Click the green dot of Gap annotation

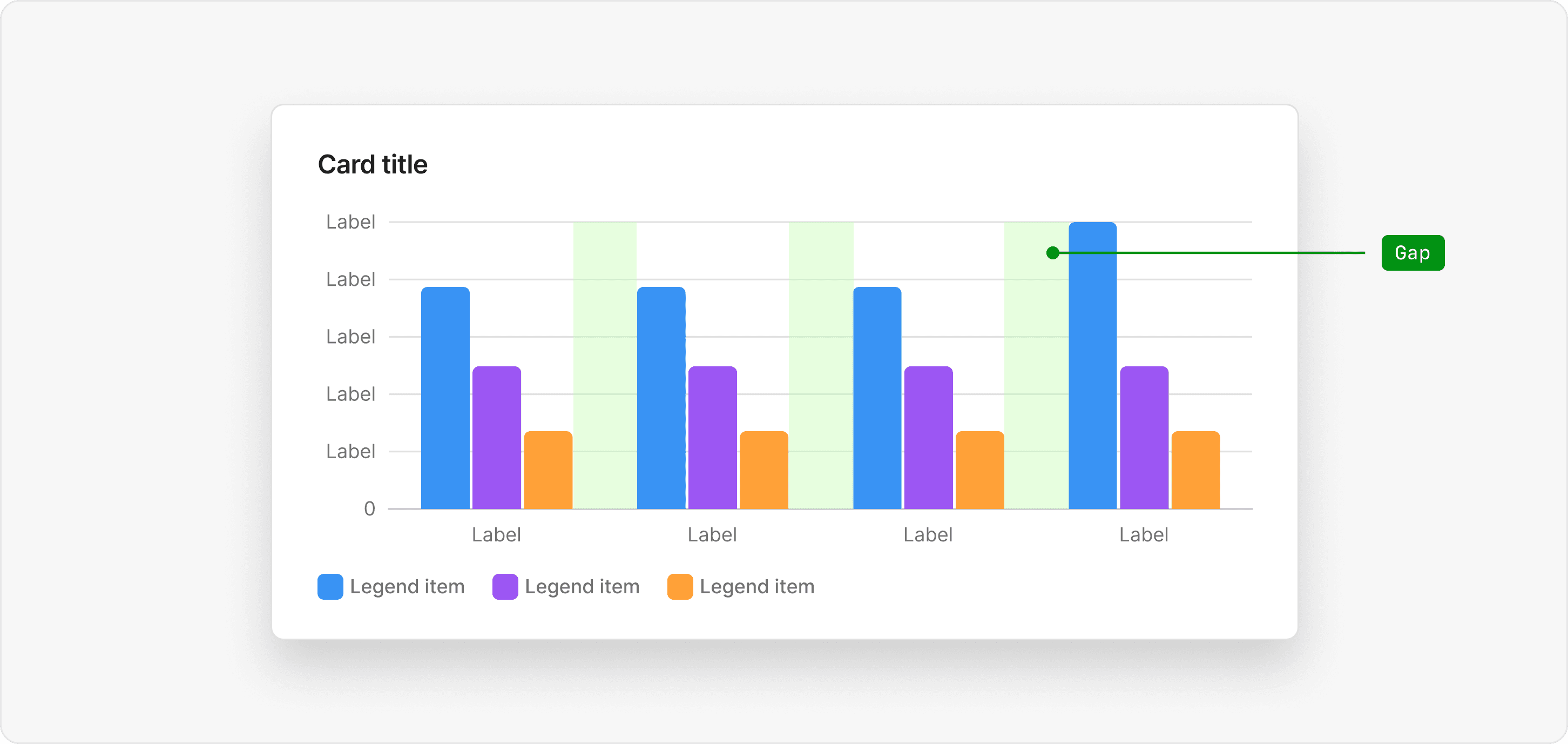click(x=1052, y=252)
